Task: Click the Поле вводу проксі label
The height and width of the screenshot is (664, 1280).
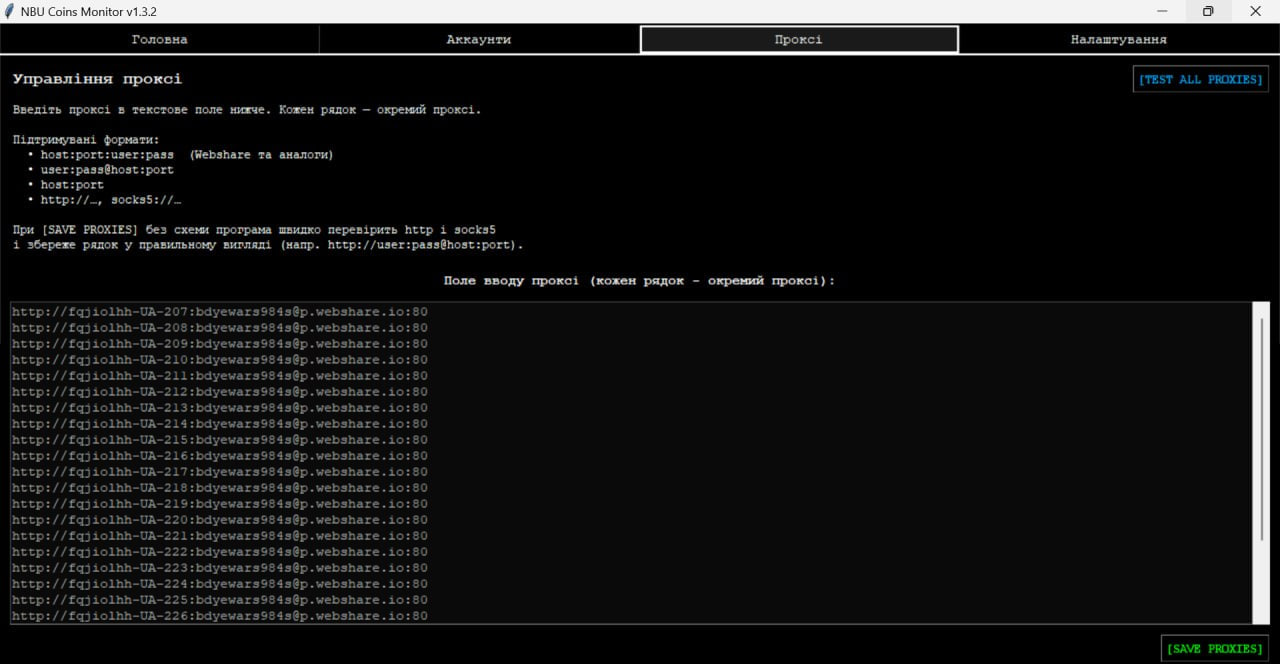Action: coord(639,281)
